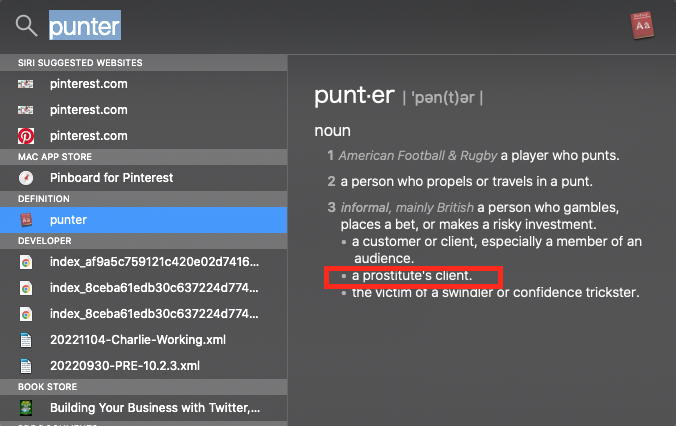Open the 20220930-PRE-10.2.3.xml result
The height and width of the screenshot is (426, 676).
pyautogui.click(x=125, y=365)
